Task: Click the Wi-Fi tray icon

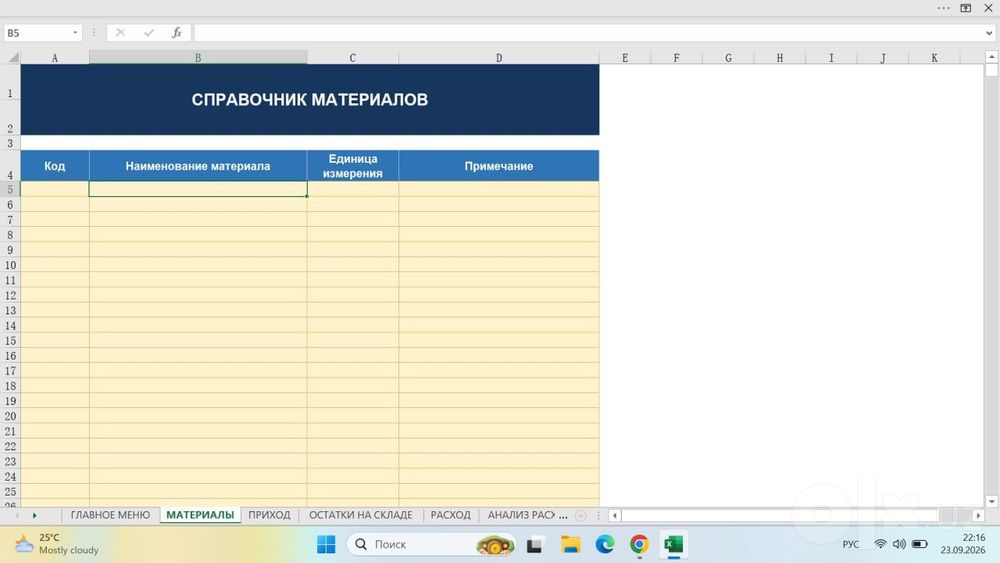Action: point(880,544)
